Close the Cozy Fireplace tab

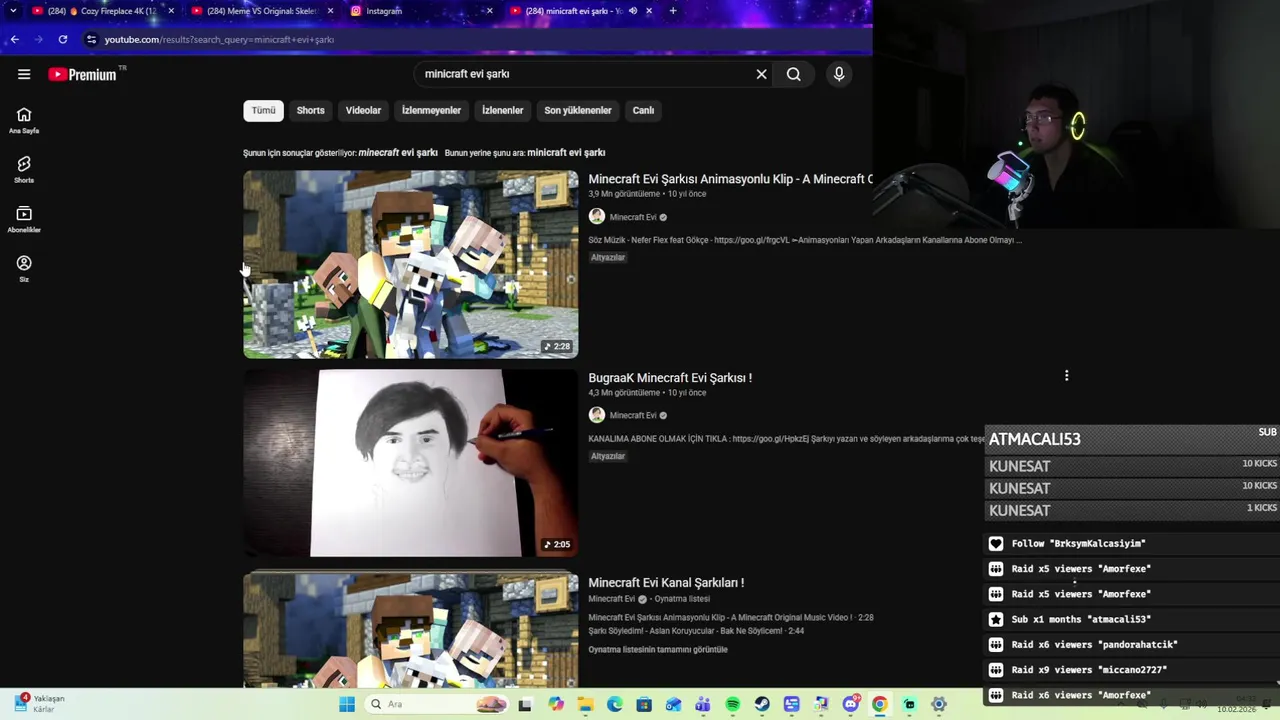(171, 11)
